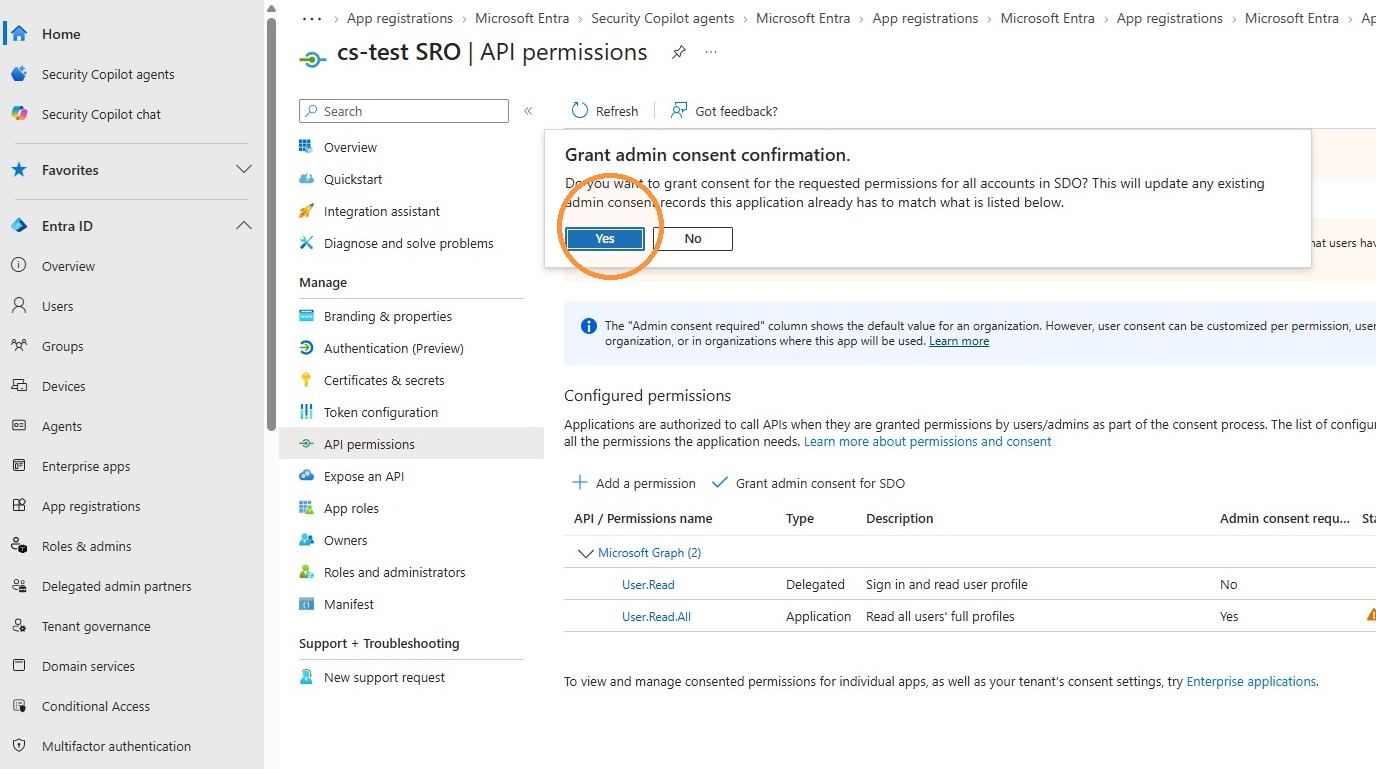Go to Tenant governance in sidebar
Screen dimensions: 1376x769
pyautogui.click(x=96, y=626)
